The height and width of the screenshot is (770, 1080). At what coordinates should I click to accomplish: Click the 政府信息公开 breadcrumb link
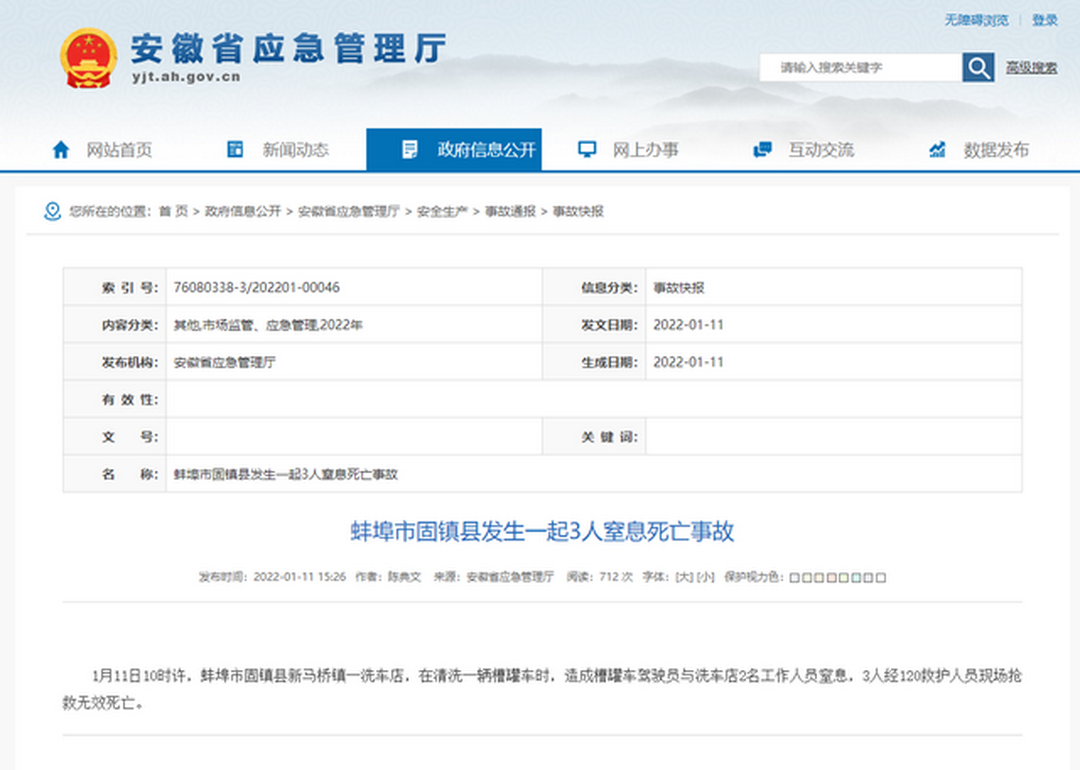coord(242,211)
